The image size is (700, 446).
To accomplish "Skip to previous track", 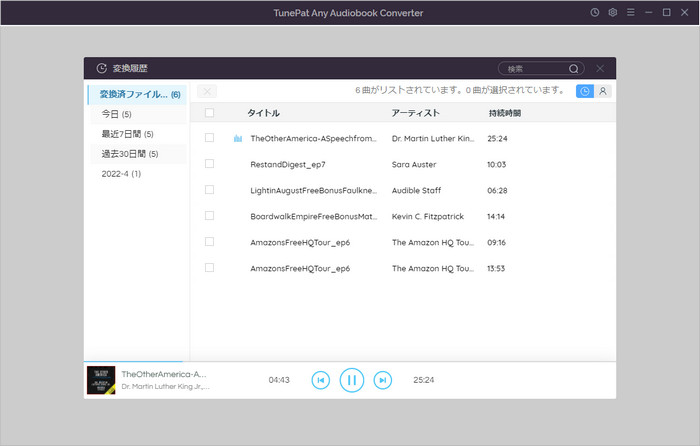I will [321, 380].
